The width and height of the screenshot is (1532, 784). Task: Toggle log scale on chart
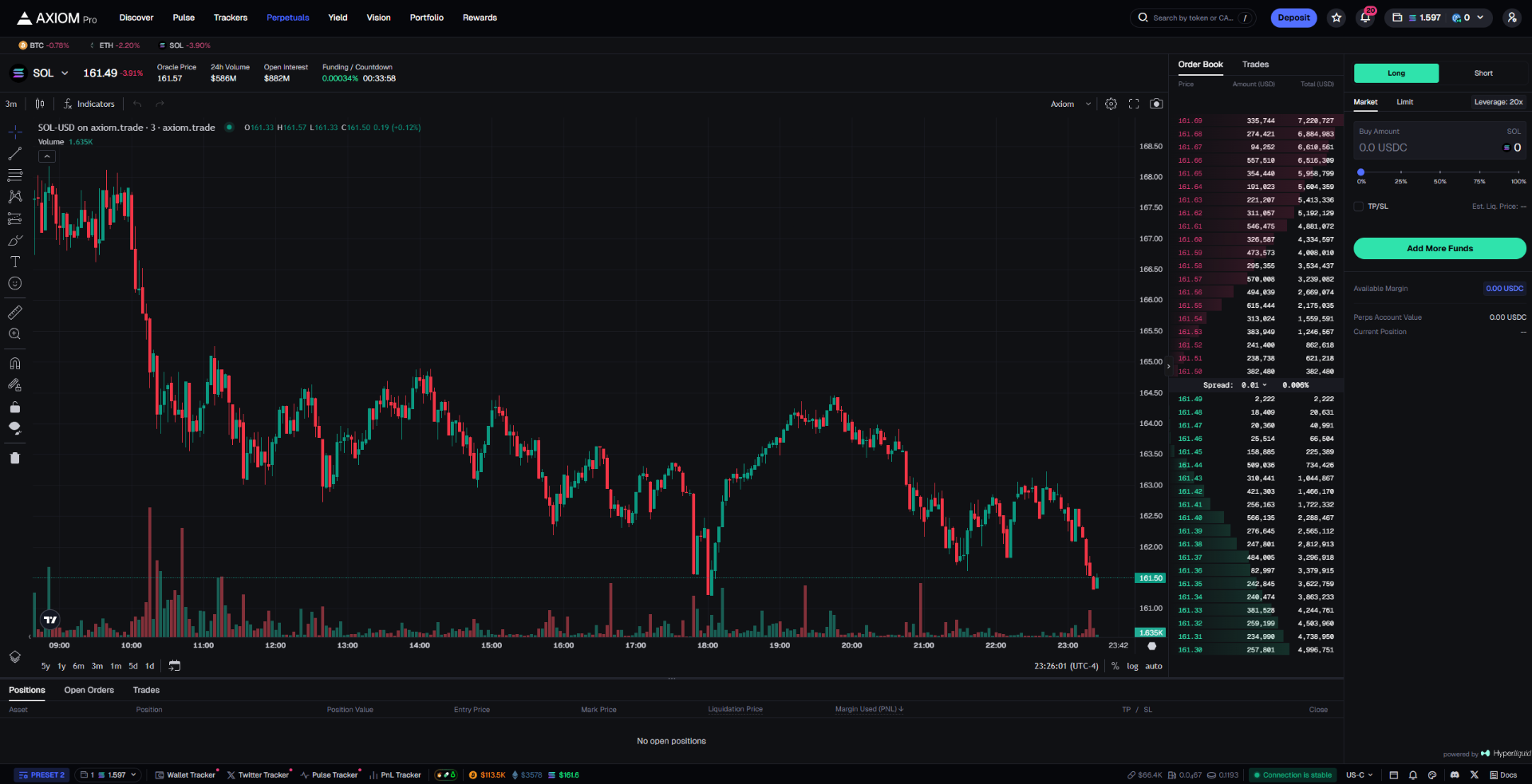(1132, 666)
